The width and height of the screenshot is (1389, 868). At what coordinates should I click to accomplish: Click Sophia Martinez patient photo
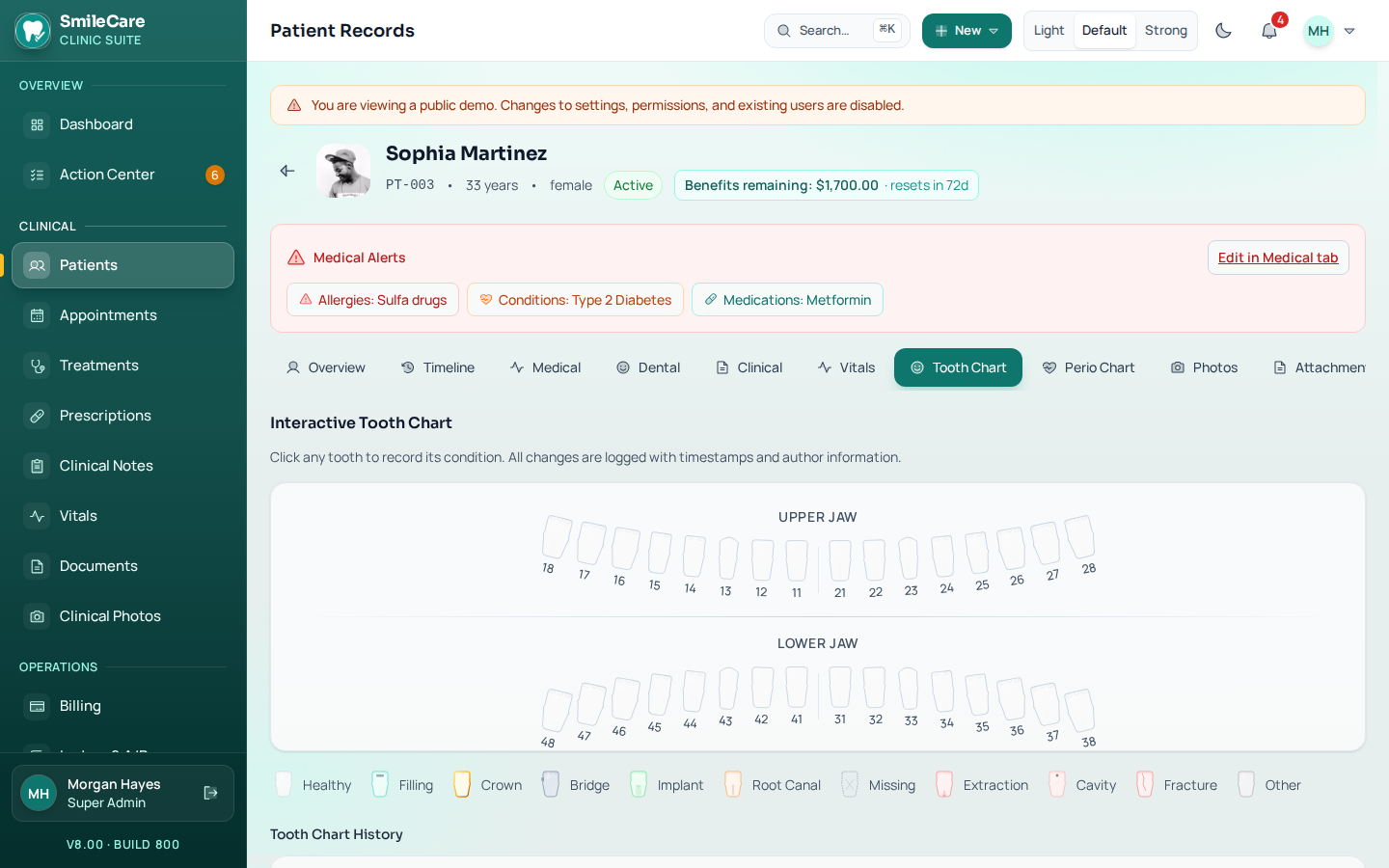(x=343, y=171)
